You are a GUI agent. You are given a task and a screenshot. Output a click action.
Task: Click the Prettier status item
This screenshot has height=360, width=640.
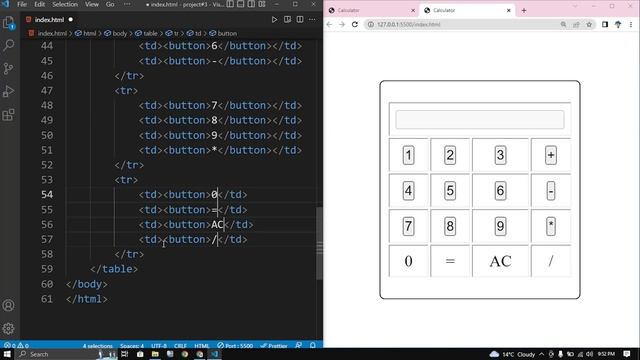(274, 346)
